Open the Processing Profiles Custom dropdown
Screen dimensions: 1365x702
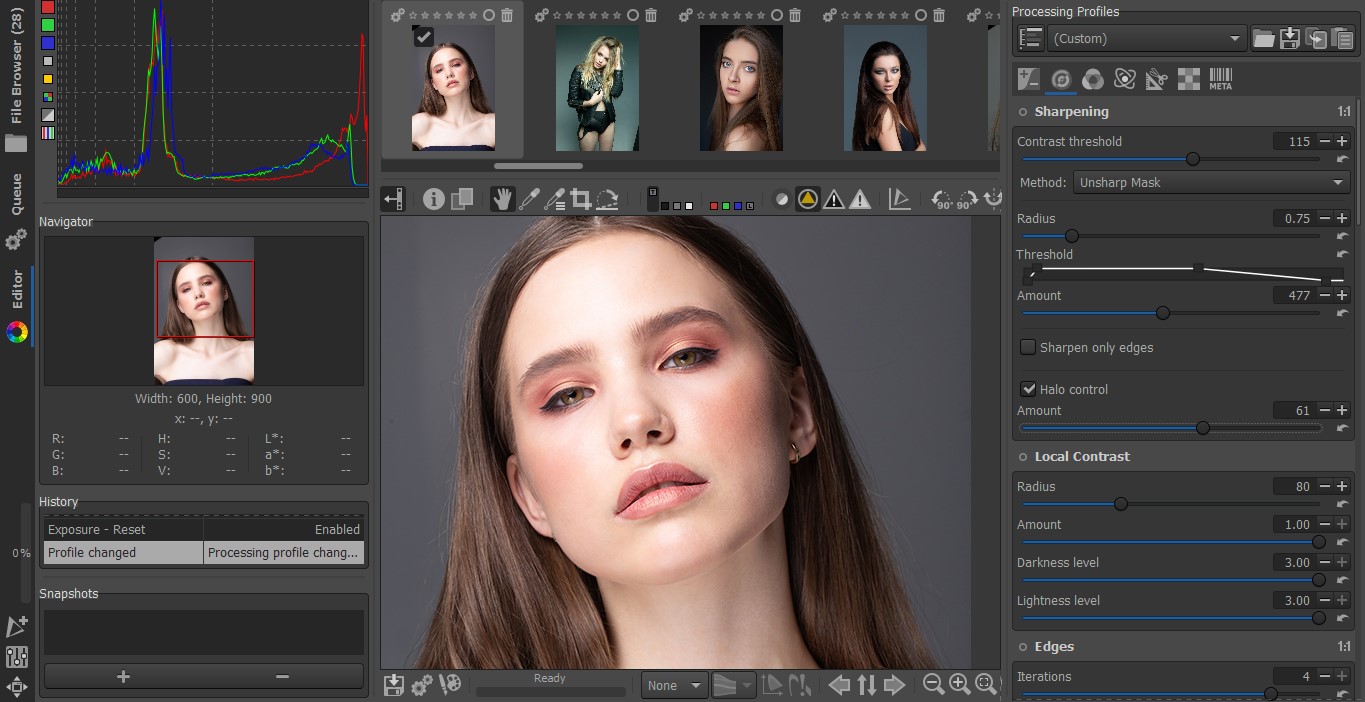1145,39
